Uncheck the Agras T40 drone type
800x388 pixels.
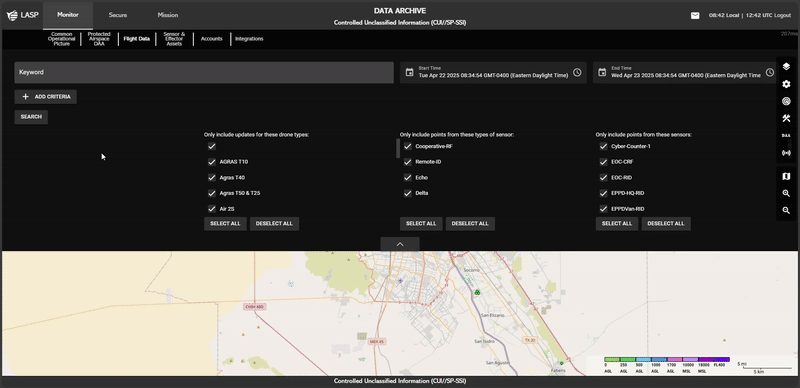[x=212, y=178]
